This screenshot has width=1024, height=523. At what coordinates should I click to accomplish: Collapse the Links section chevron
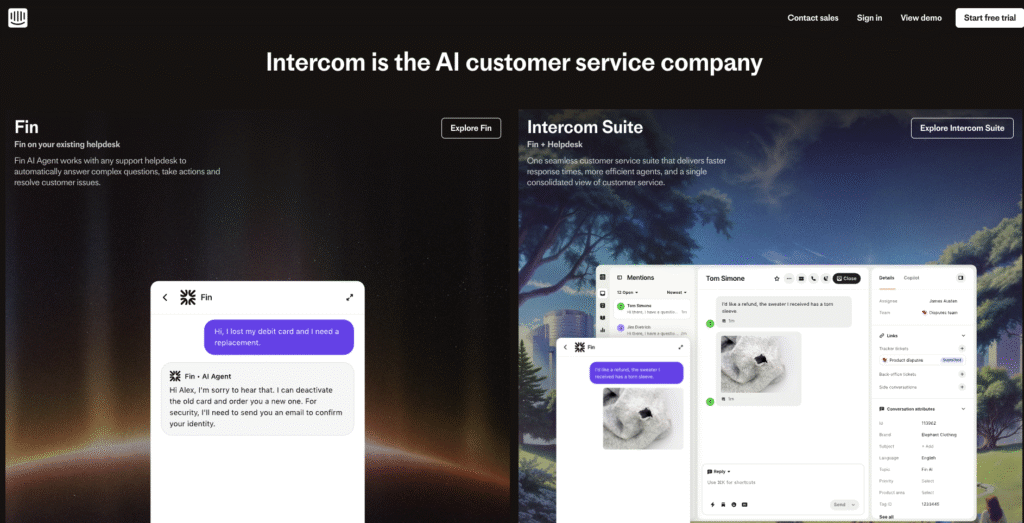(963, 336)
